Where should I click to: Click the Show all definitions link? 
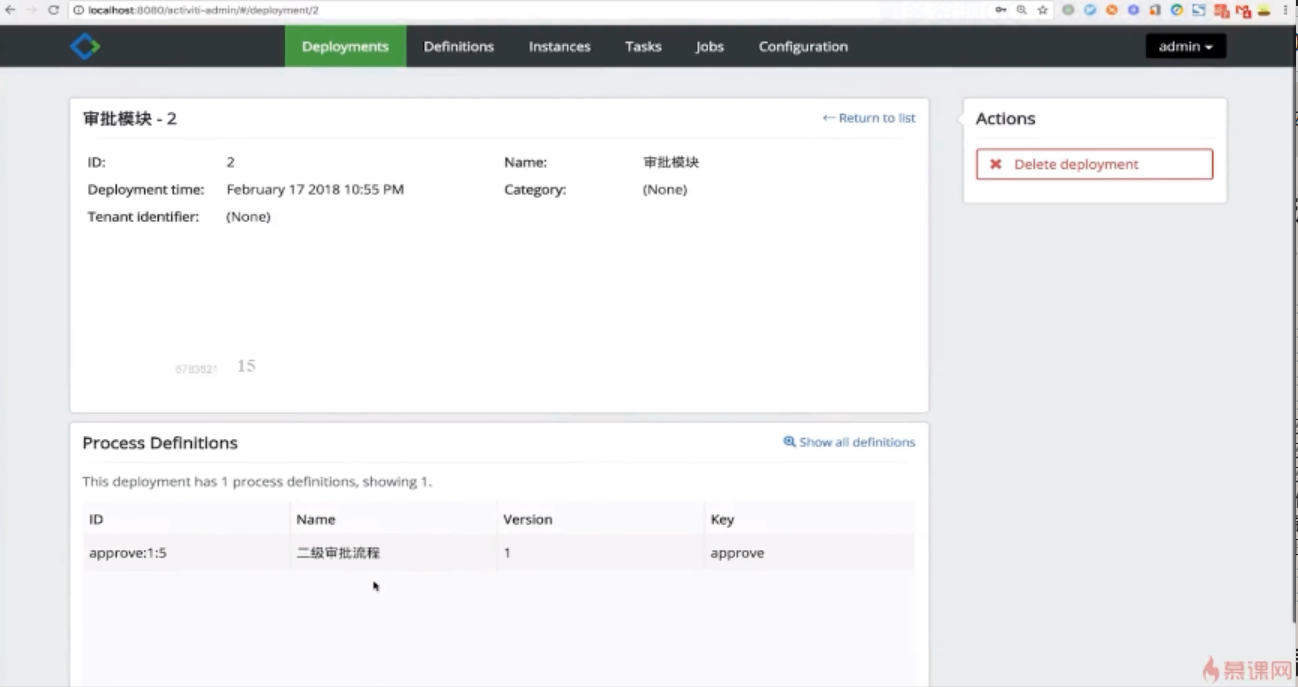(x=849, y=442)
